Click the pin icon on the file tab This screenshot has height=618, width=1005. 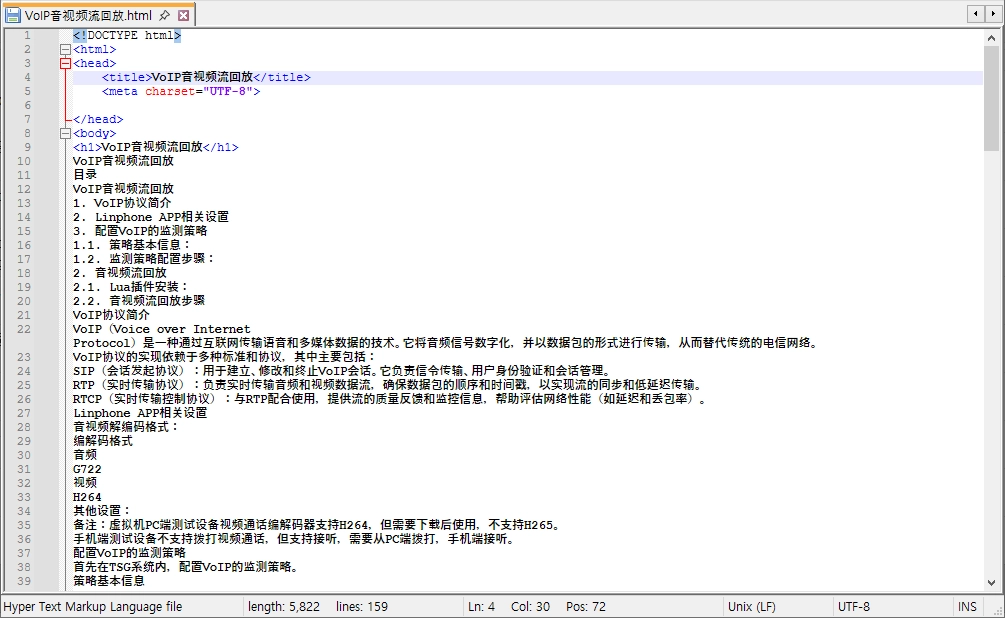[x=165, y=15]
